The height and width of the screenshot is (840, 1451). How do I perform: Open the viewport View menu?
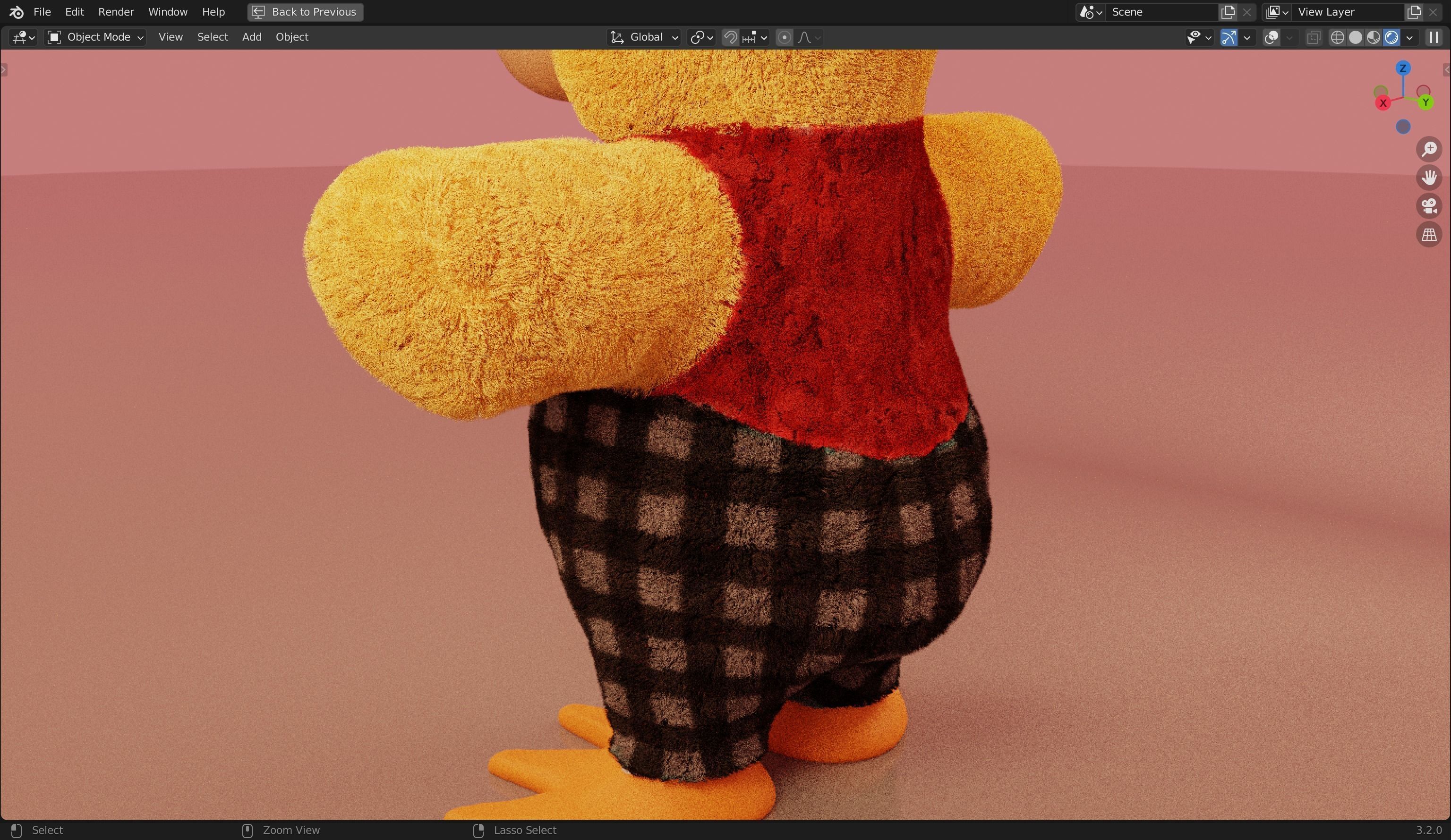click(171, 37)
